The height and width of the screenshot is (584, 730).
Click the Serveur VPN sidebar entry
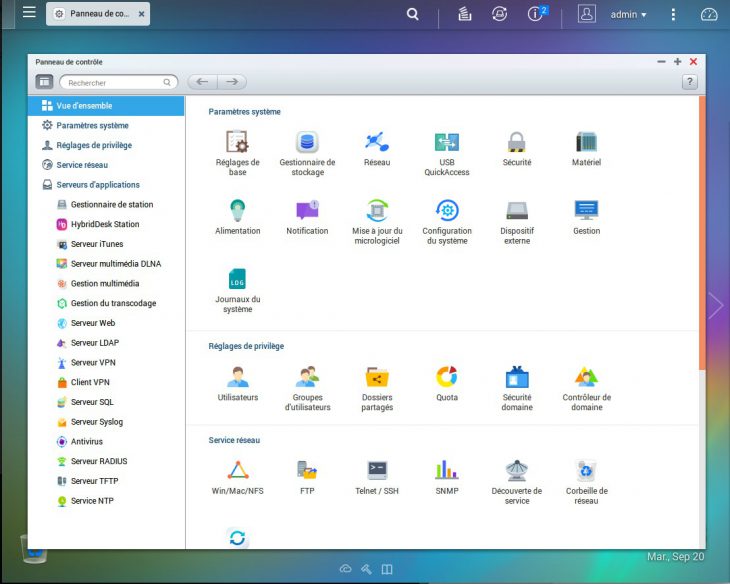(x=93, y=363)
